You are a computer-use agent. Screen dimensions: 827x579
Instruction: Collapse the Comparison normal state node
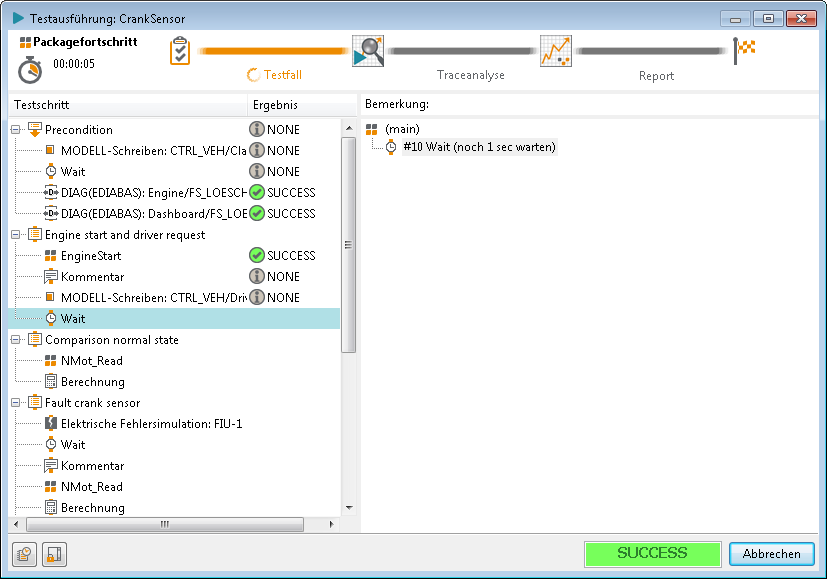tap(15, 340)
